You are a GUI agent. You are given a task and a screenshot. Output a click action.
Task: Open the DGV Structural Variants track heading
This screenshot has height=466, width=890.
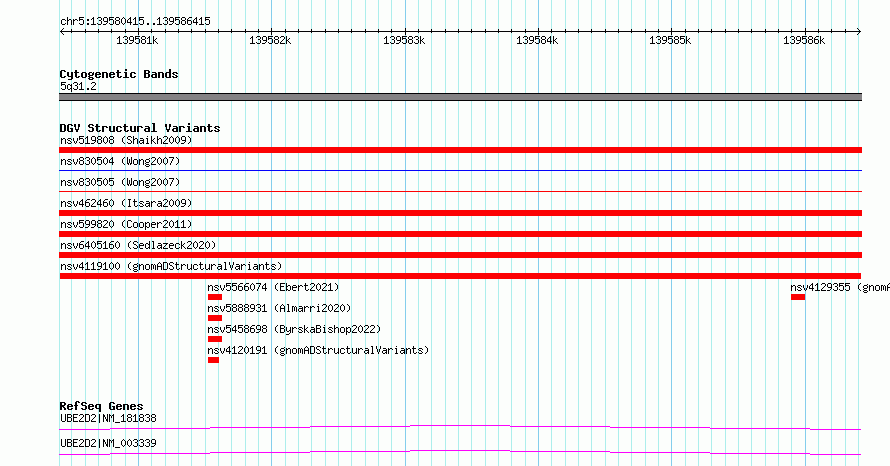click(140, 128)
